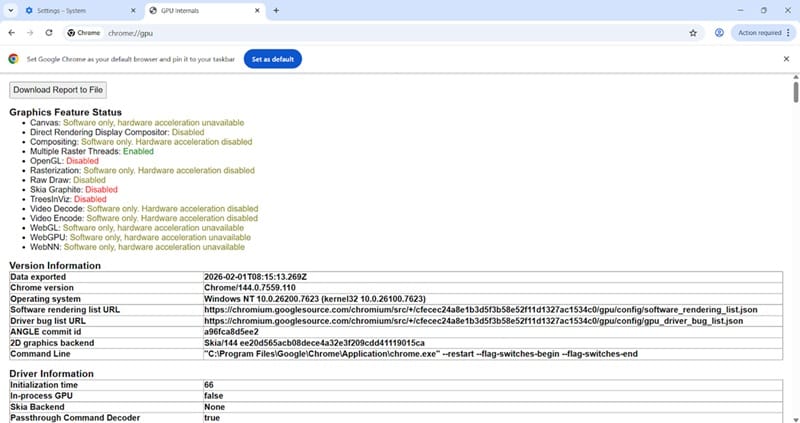This screenshot has height=423, width=800.
Task: Go forward to next page
Action: coord(30,33)
